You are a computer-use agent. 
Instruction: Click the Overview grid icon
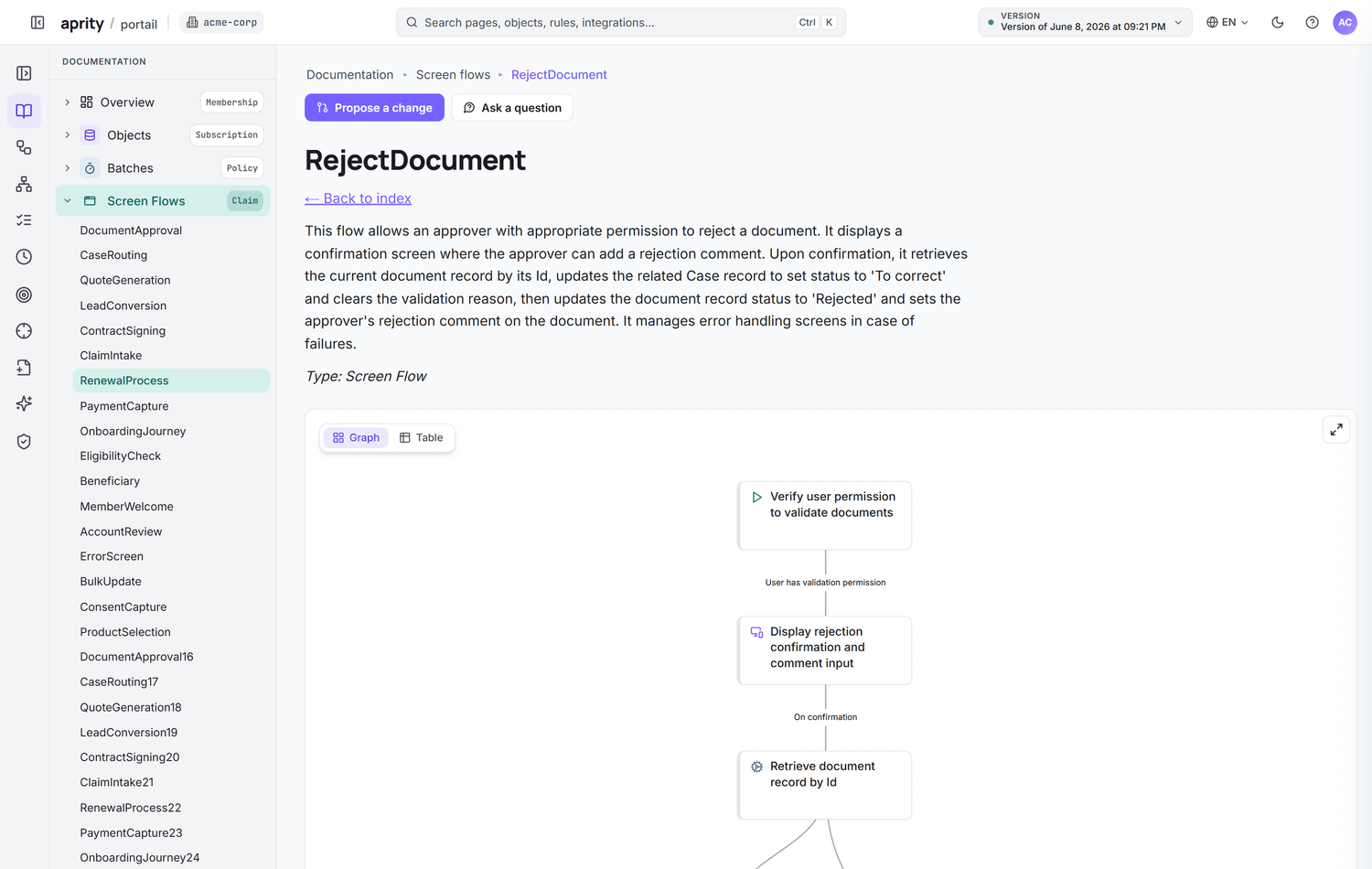(x=87, y=102)
